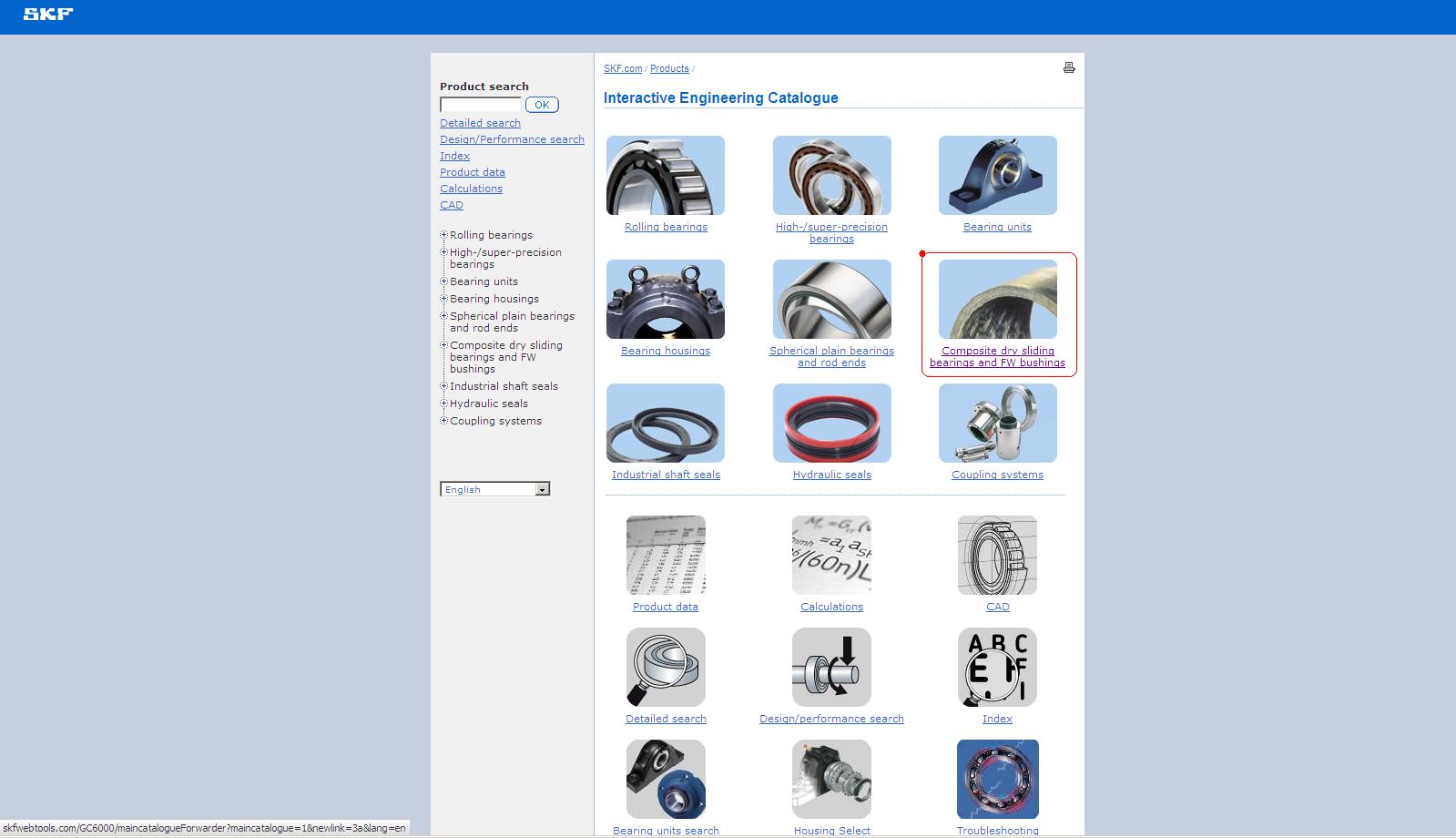This screenshot has height=838, width=1456.
Task: Open the Index ABC magnifier icon
Action: tap(997, 667)
